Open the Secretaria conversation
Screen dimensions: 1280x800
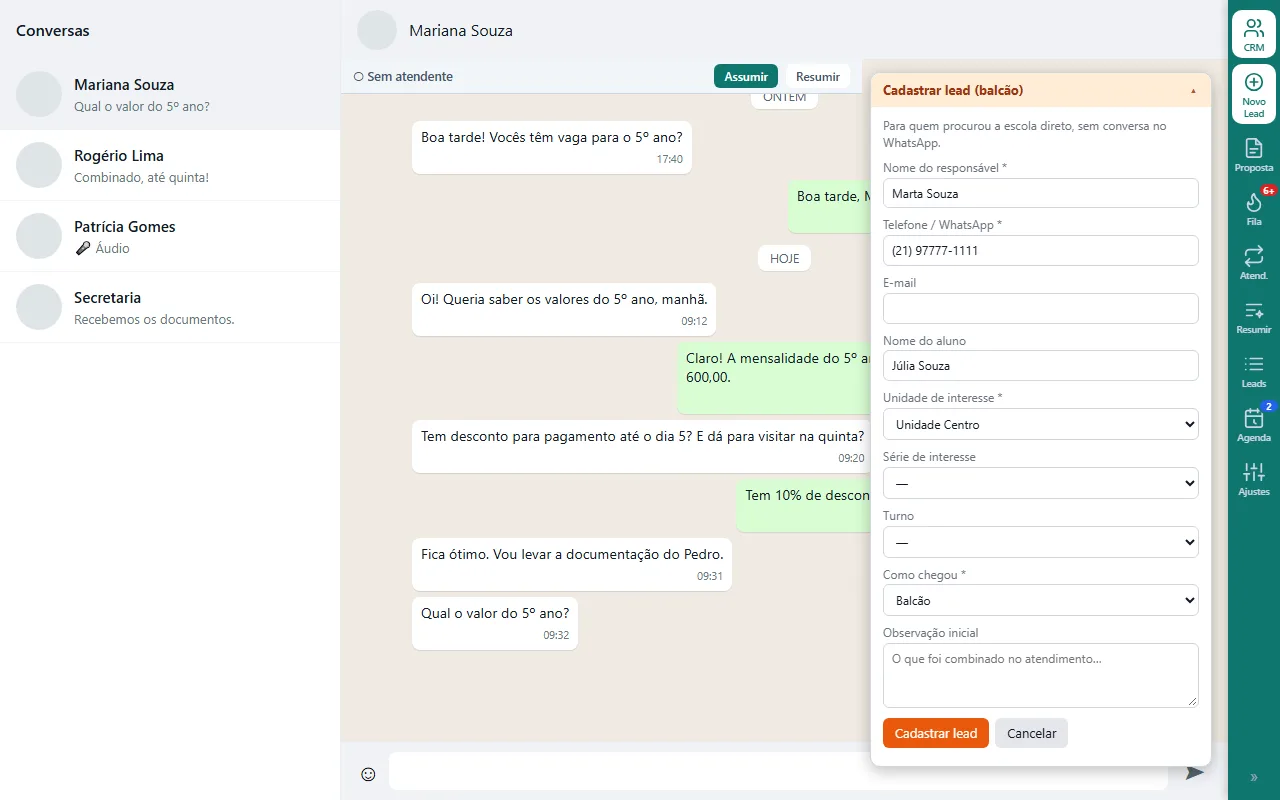(x=170, y=308)
